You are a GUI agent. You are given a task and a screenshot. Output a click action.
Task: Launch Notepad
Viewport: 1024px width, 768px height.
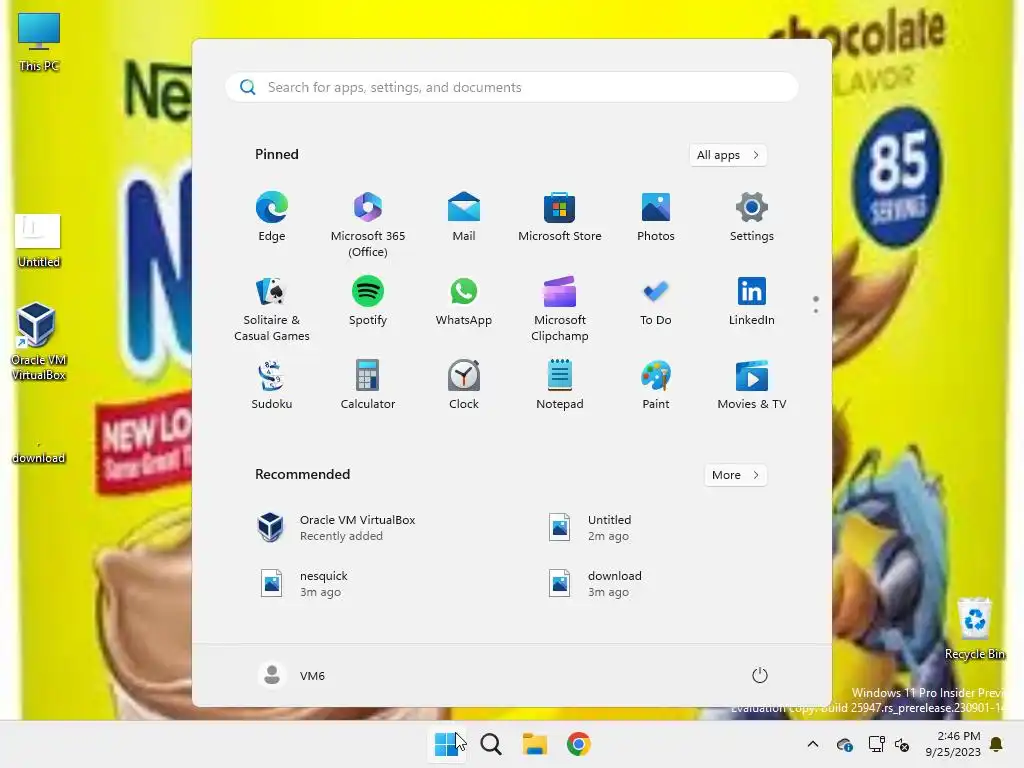[x=560, y=385]
